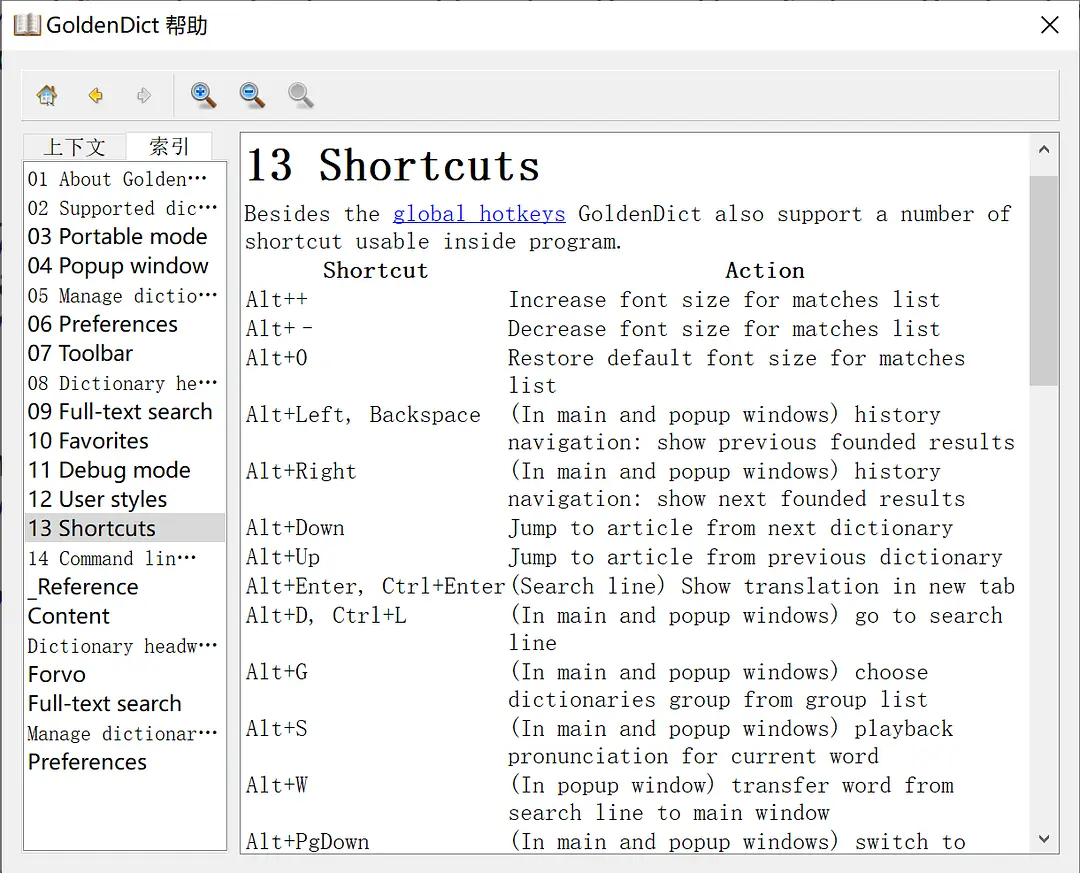Click scrollbar up arrow in help pane
Screen dimensions: 1080x873
[x=1043, y=150]
